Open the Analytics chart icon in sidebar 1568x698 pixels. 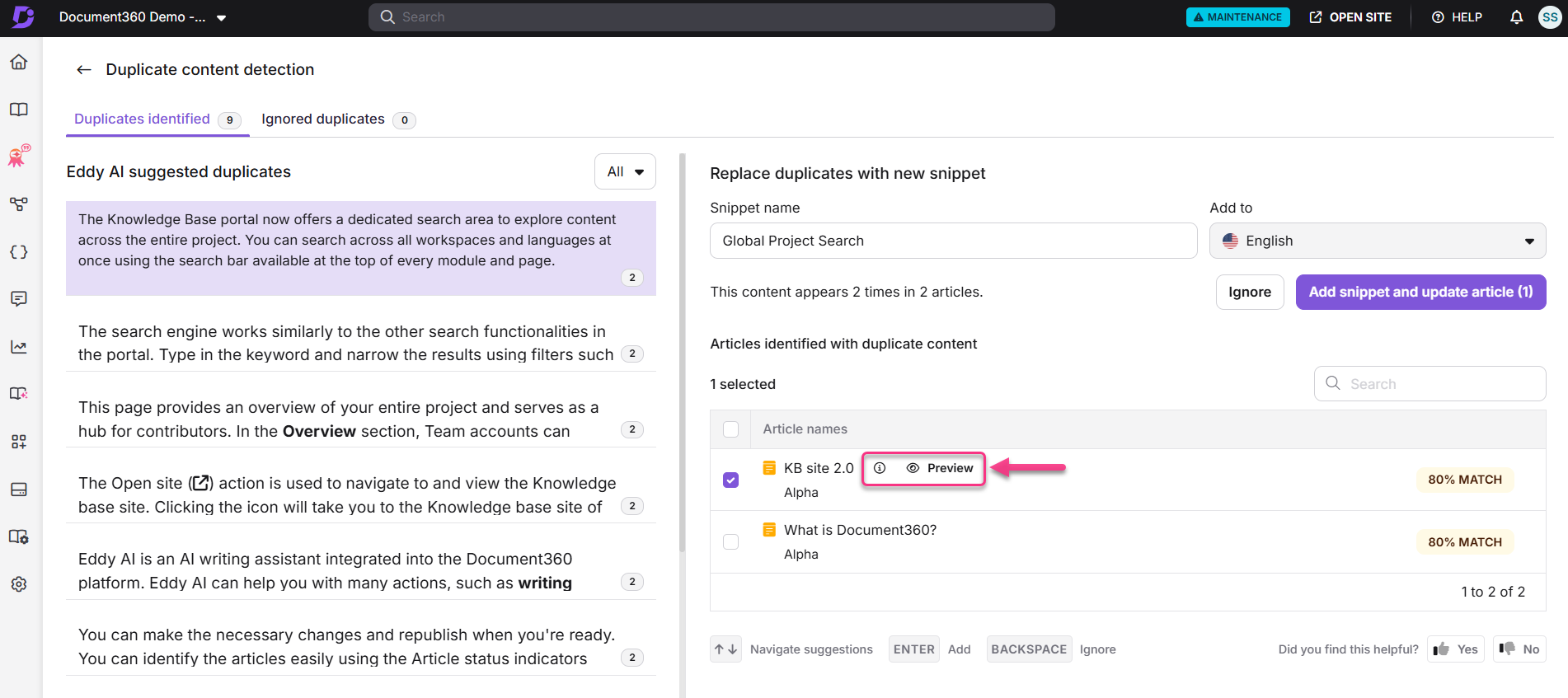click(x=19, y=347)
